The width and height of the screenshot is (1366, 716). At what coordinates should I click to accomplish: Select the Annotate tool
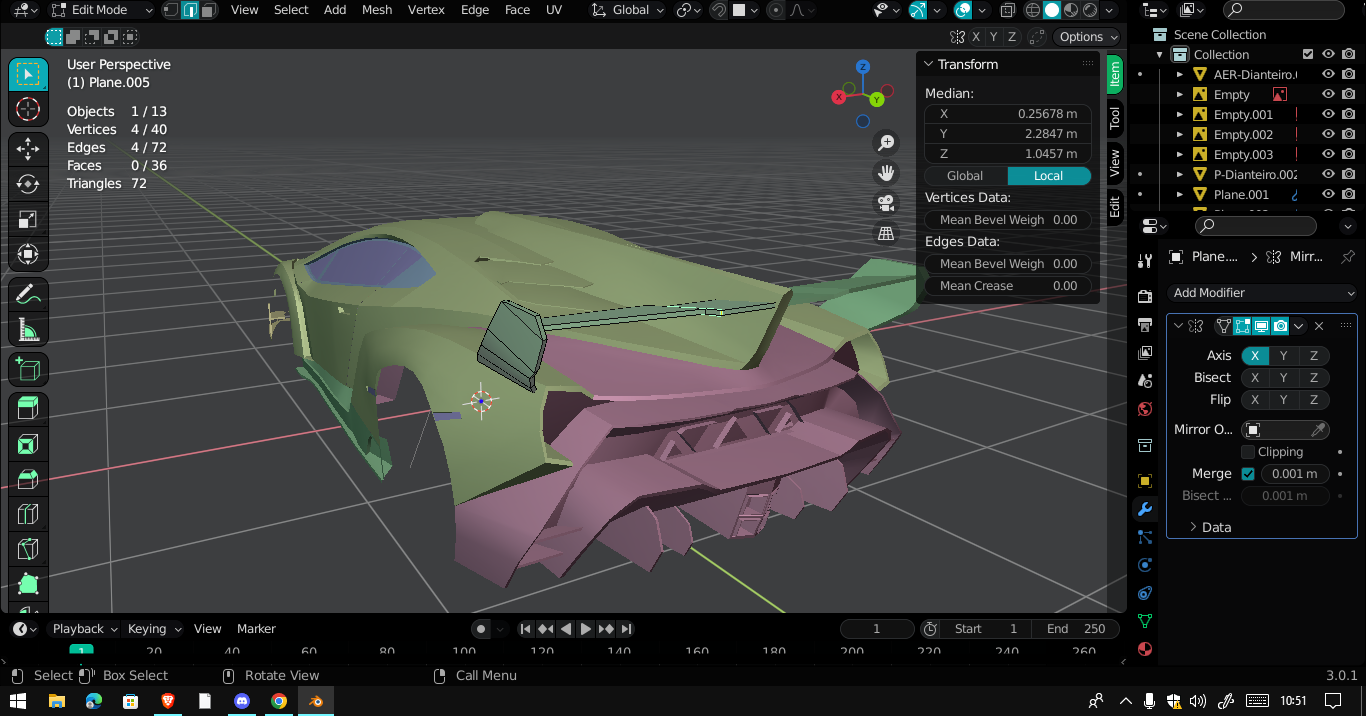coord(28,294)
